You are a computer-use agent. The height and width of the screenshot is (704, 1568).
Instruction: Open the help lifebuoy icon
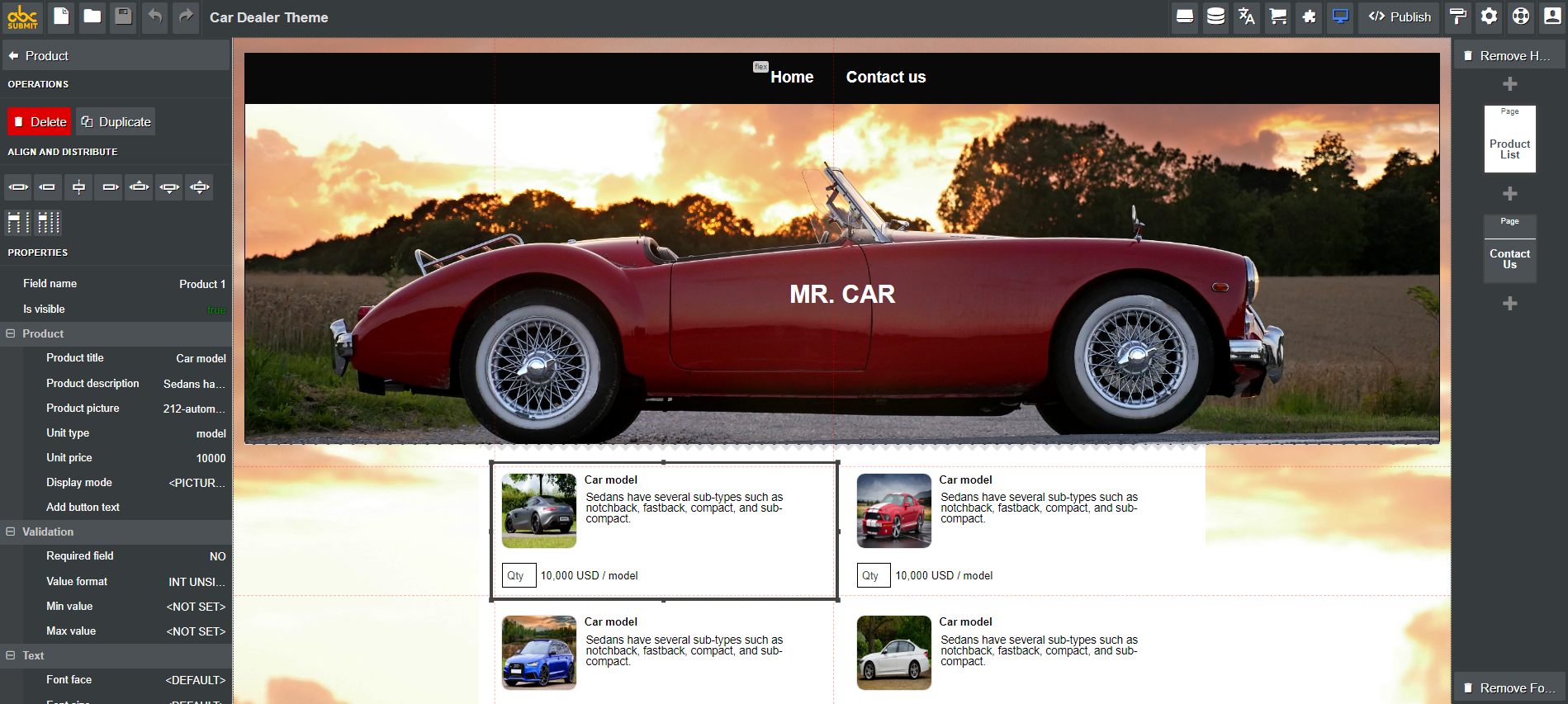(1521, 17)
